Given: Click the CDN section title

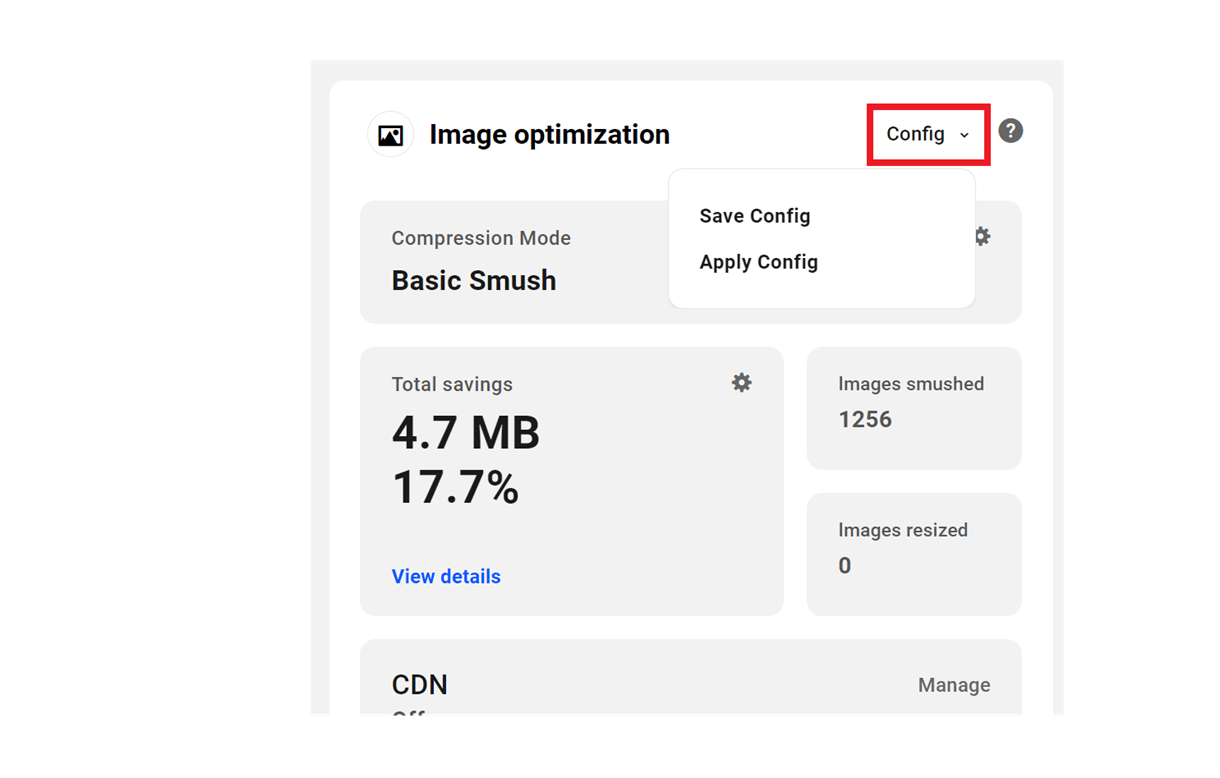Looking at the screenshot, I should pyautogui.click(x=419, y=685).
